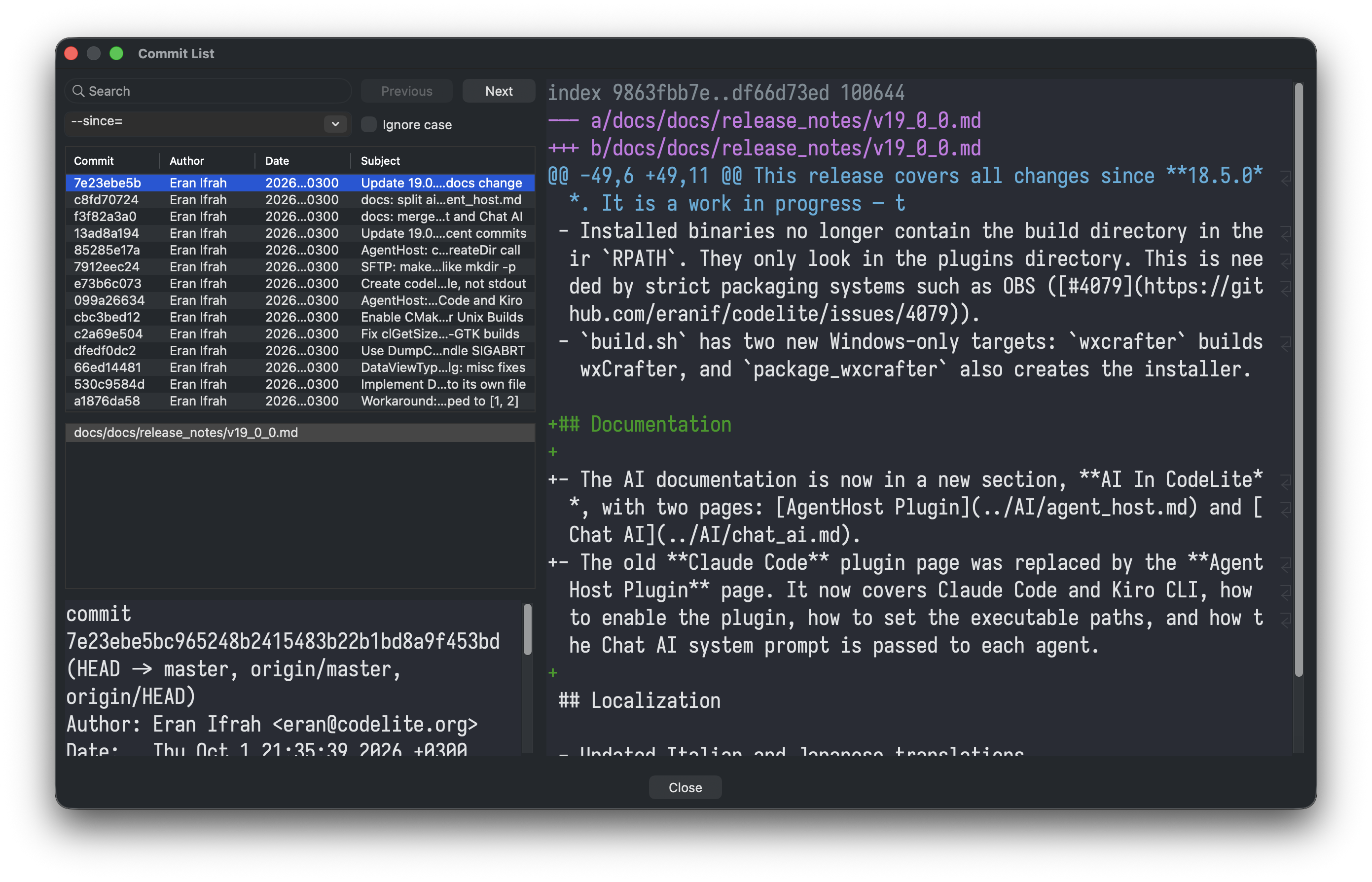This screenshot has height=882, width=1372.
Task: Sort by the Date column header
Action: point(302,161)
